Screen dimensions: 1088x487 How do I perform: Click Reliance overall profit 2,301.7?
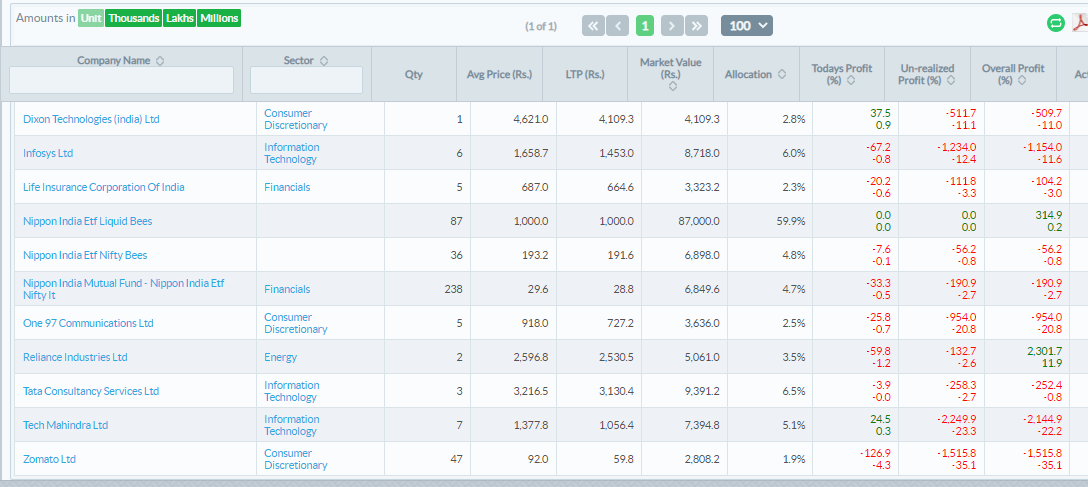pyautogui.click(x=1044, y=351)
